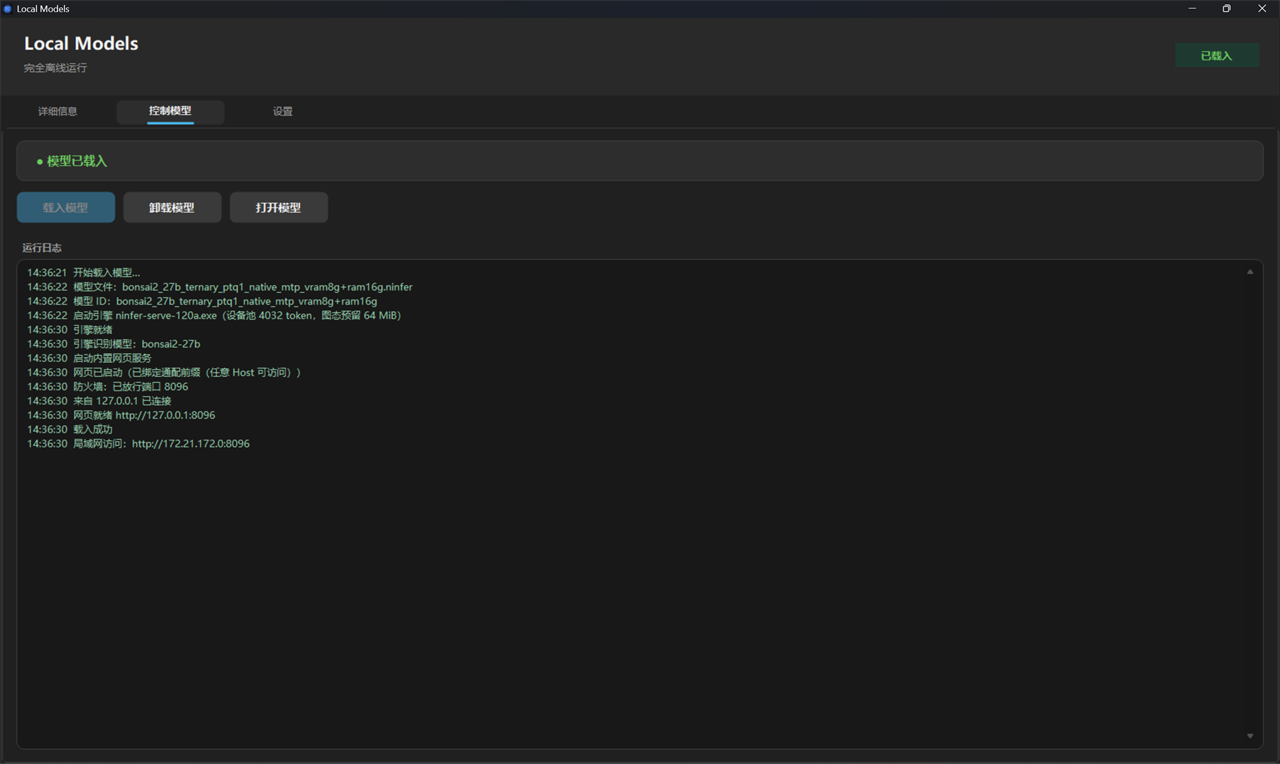Click the 引擎识别模型: bonsai2-27b log line
1280x764 pixels.
tap(114, 344)
